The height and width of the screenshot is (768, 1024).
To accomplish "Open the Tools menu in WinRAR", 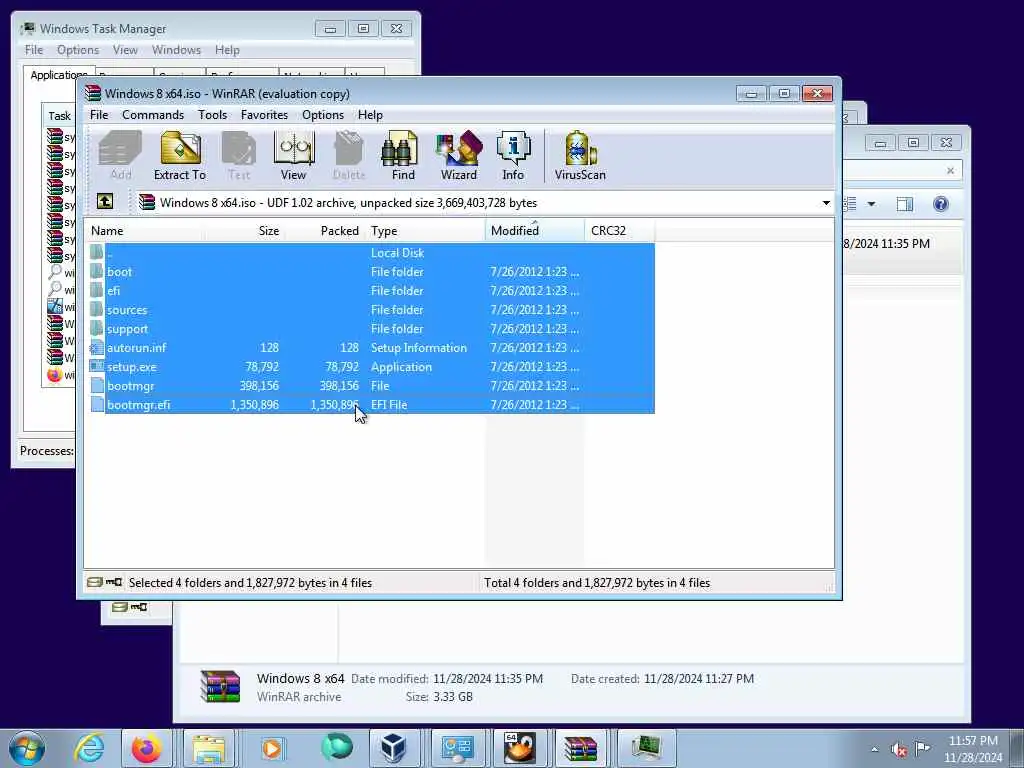I will pyautogui.click(x=212, y=115).
